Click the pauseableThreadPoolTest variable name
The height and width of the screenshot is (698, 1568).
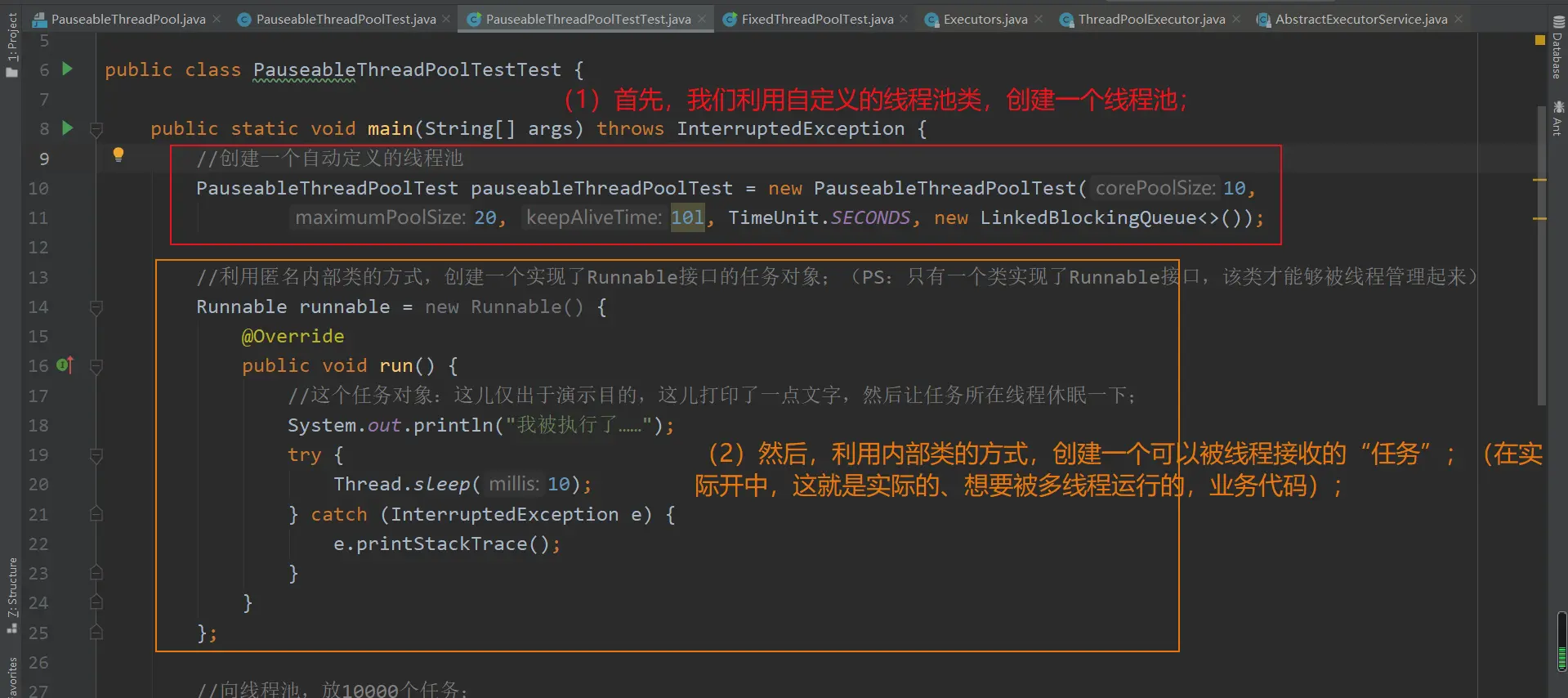[601, 188]
